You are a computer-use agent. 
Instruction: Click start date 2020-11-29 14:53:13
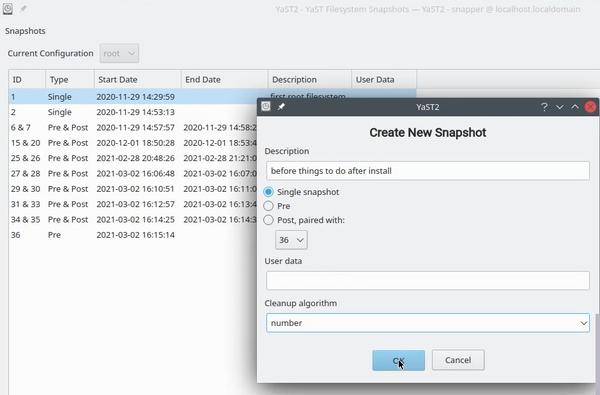[135, 112]
